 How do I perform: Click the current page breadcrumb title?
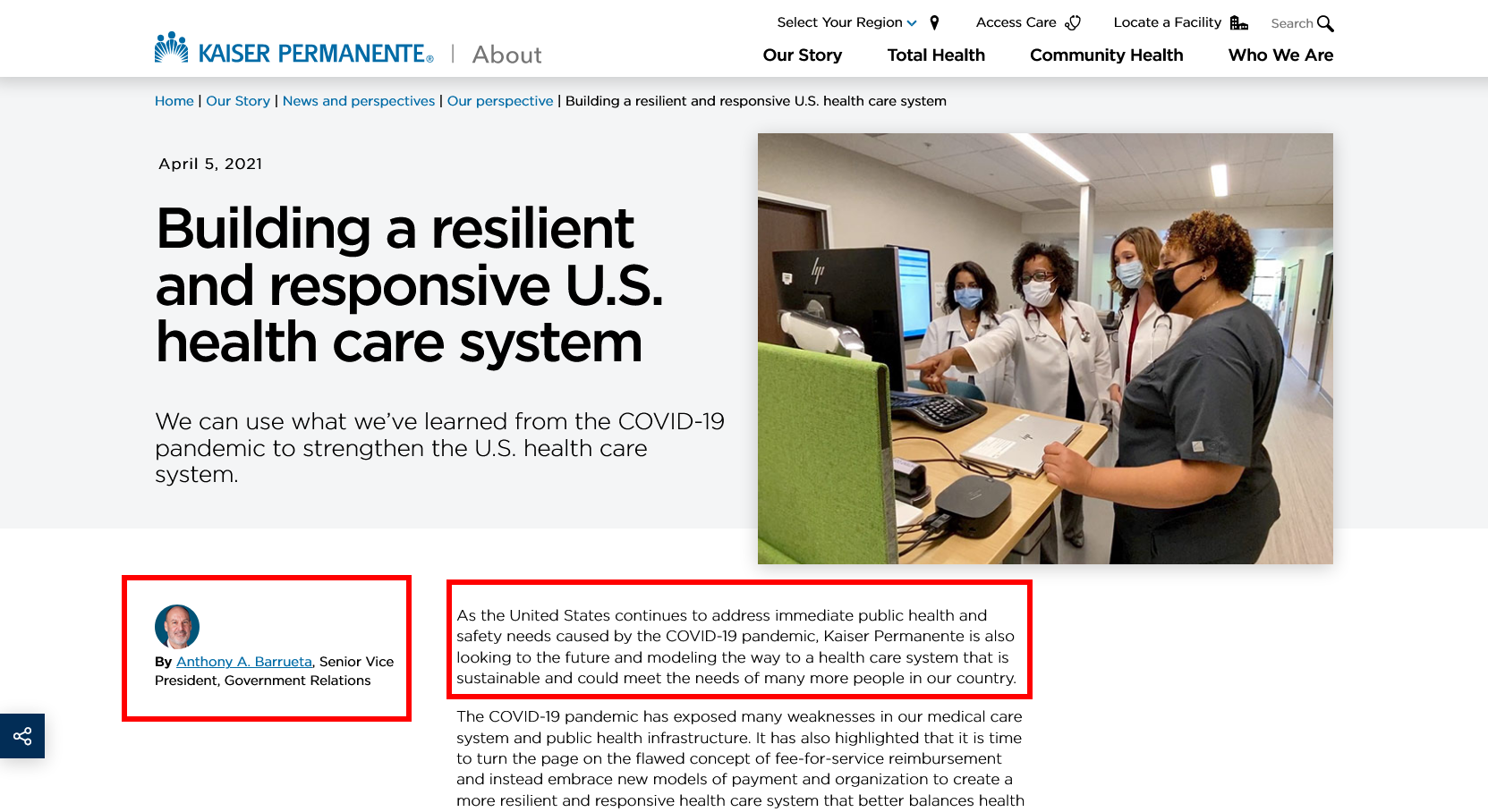(x=756, y=101)
